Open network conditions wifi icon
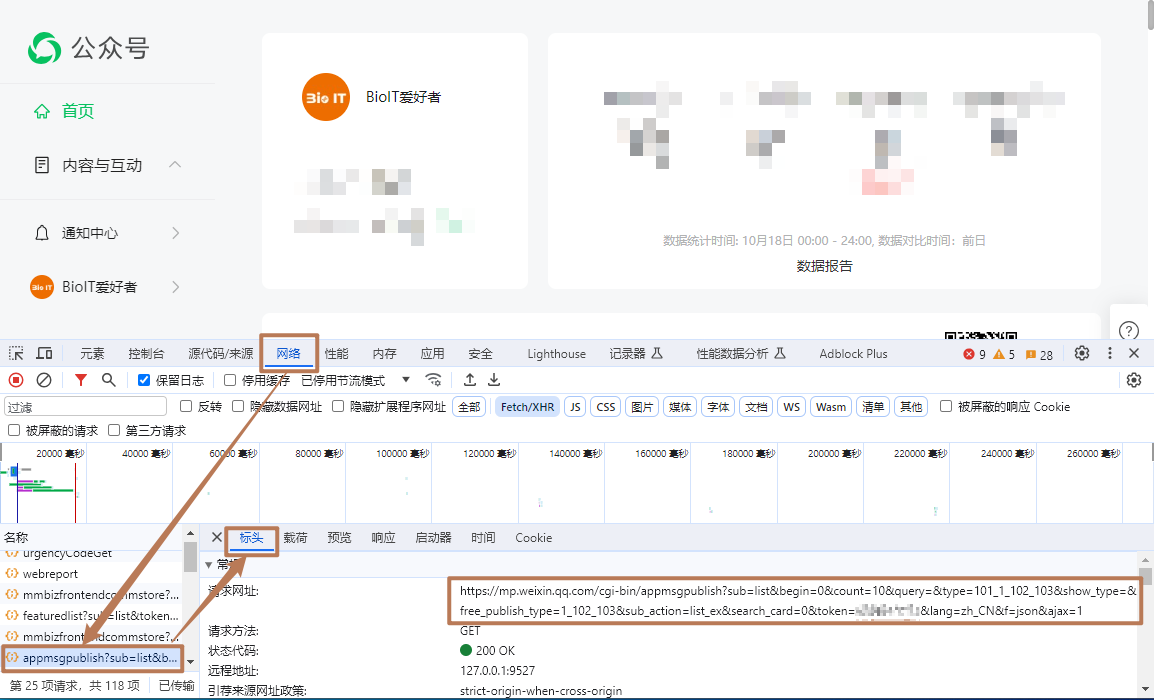The height and width of the screenshot is (700, 1154). pyautogui.click(x=433, y=380)
